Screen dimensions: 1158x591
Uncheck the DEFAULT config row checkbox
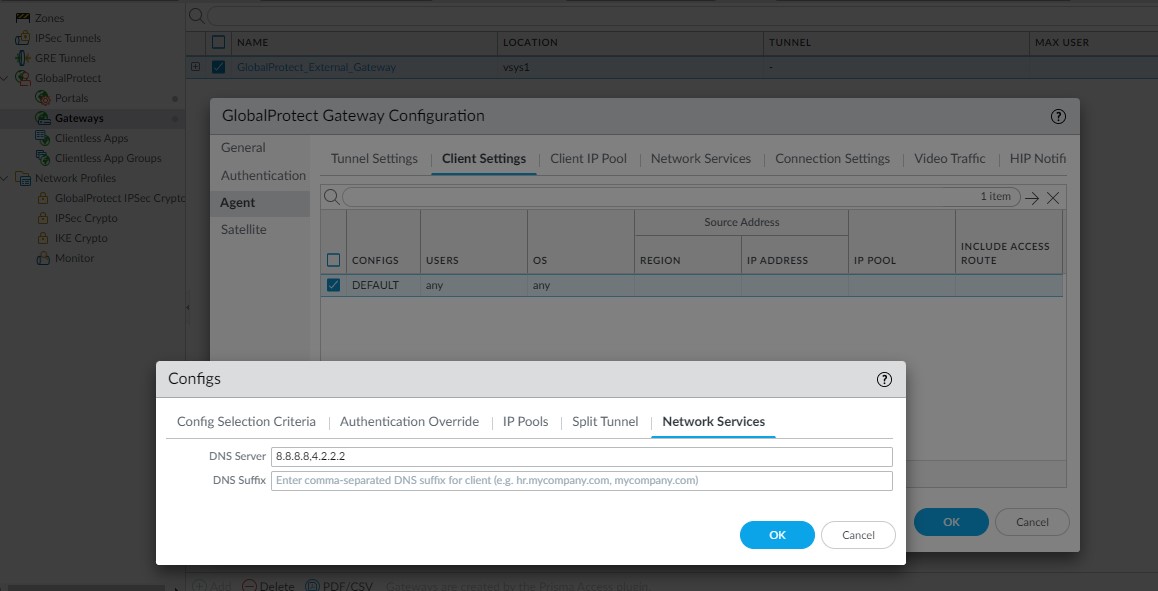click(333, 285)
